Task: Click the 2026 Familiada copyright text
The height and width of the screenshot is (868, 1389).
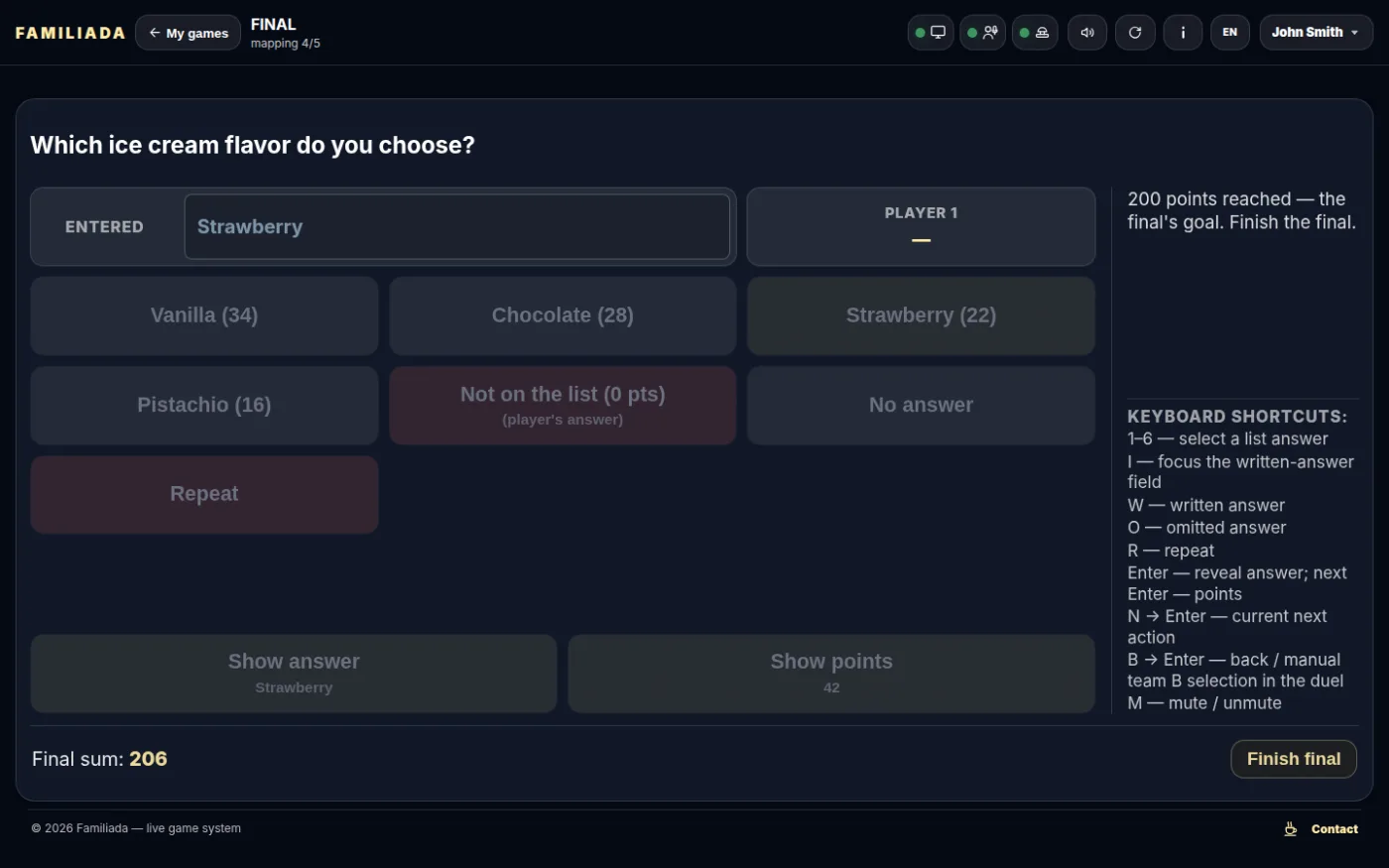Action: click(136, 828)
